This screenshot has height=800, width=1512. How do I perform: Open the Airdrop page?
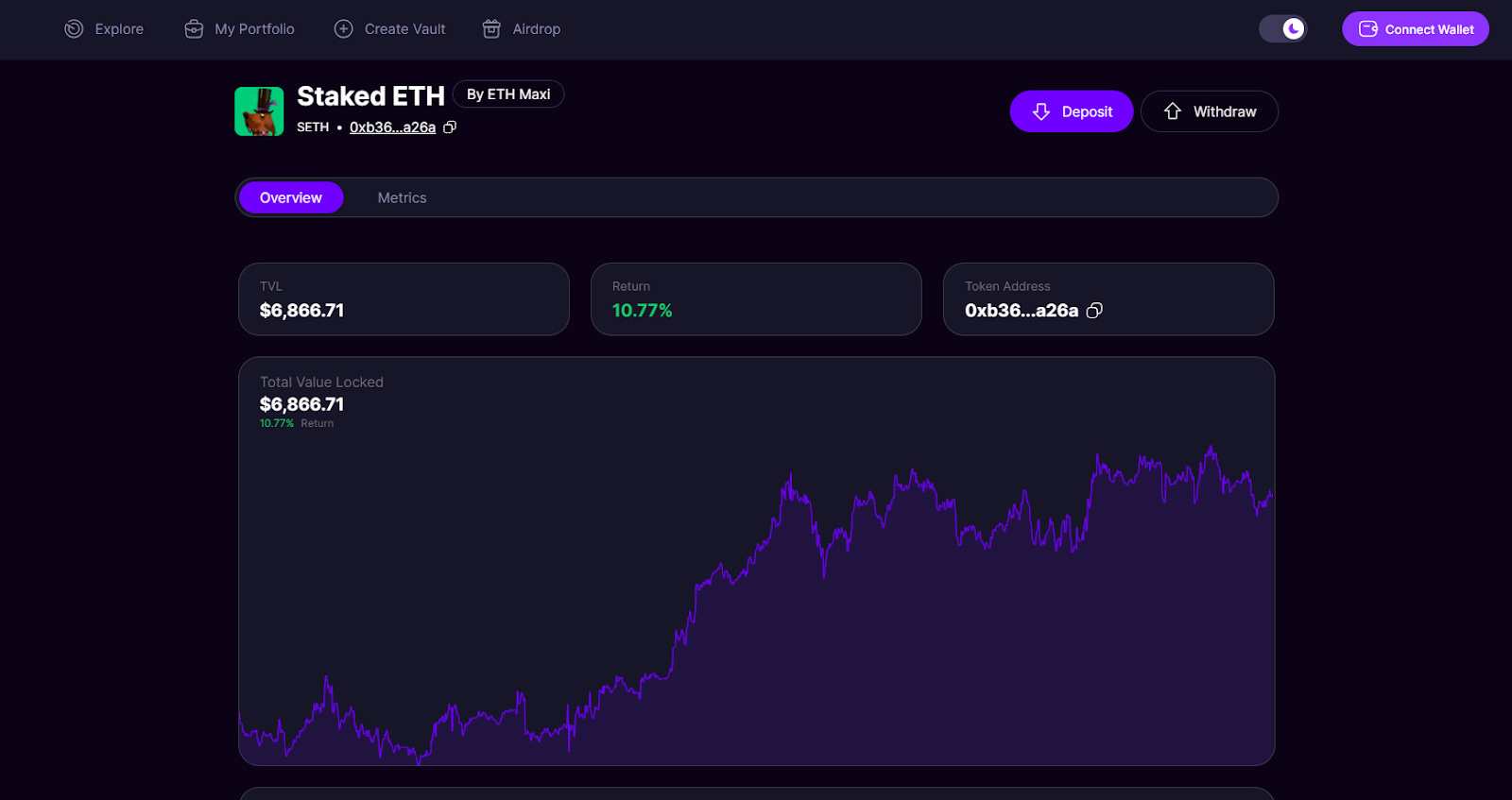click(522, 29)
